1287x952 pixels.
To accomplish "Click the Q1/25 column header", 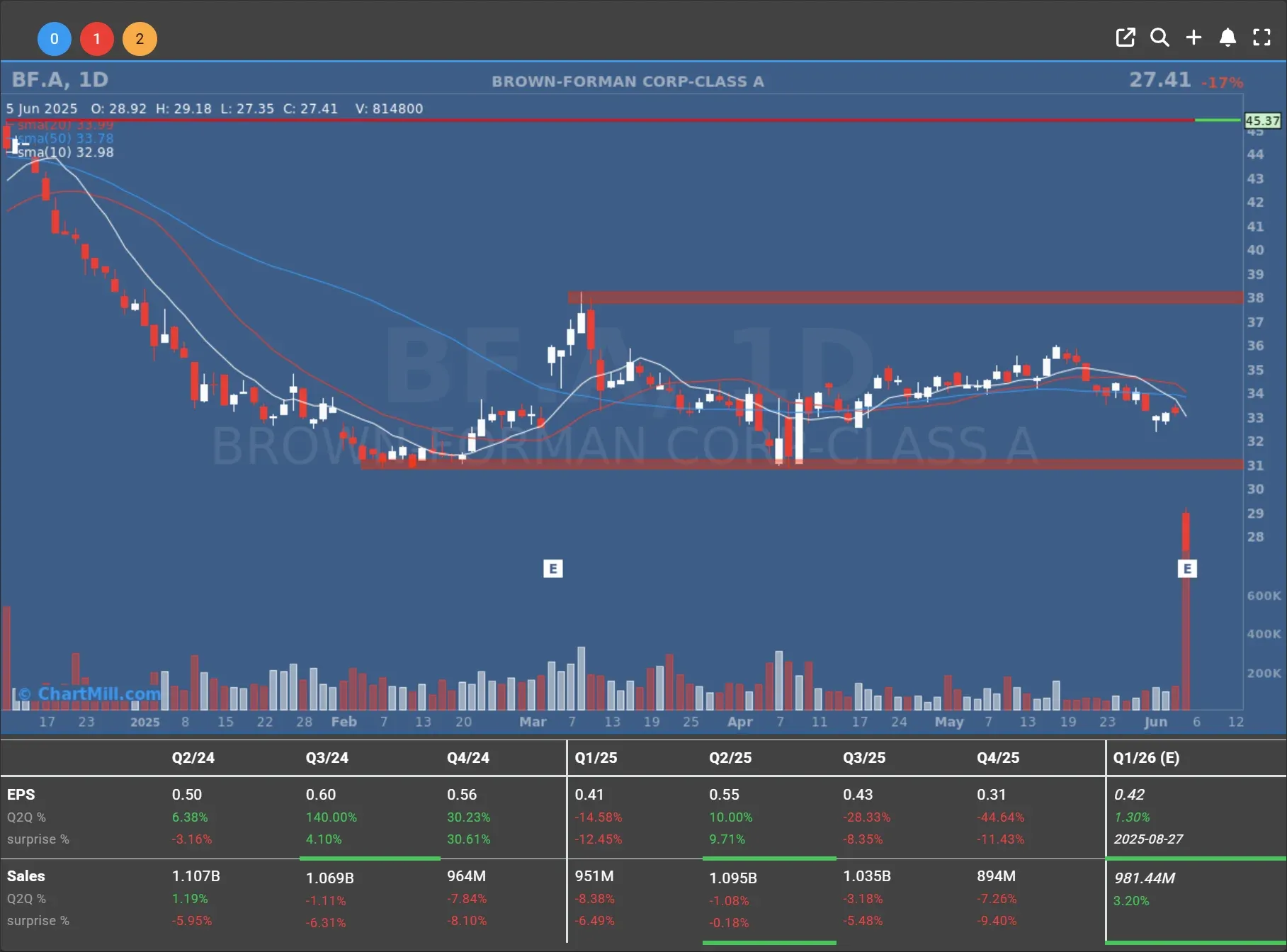I will pyautogui.click(x=596, y=757).
